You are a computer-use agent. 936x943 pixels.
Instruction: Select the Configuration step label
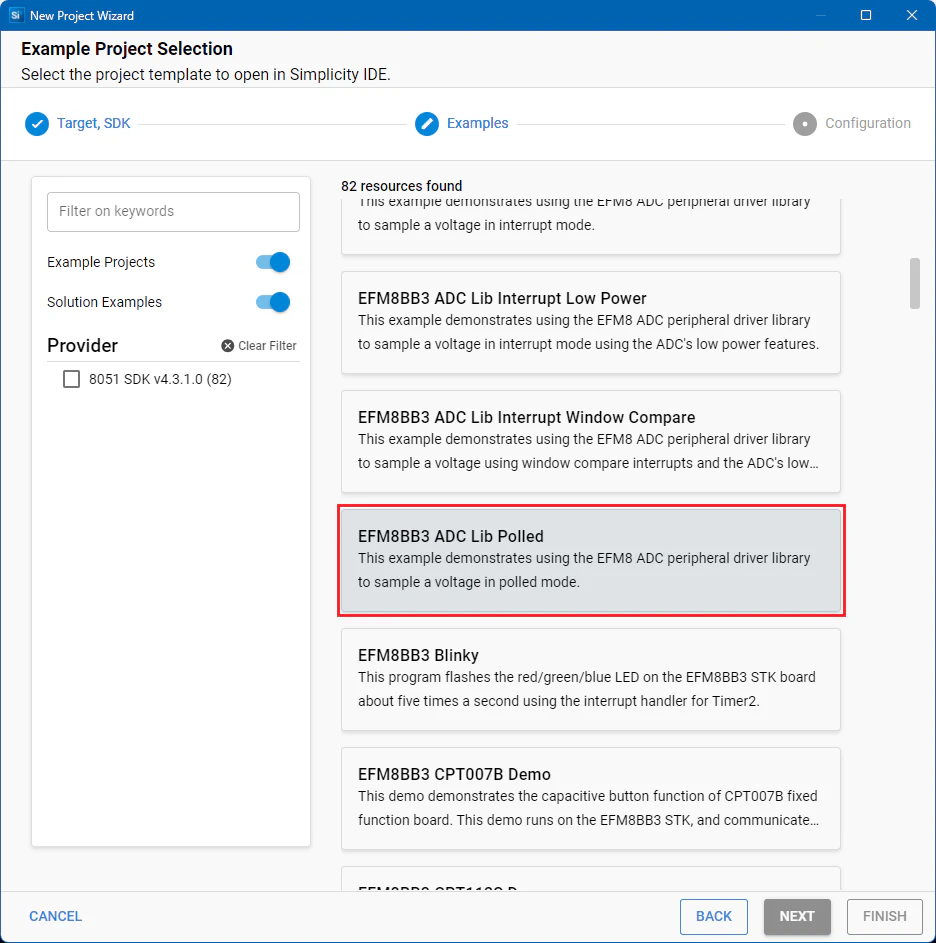point(867,123)
